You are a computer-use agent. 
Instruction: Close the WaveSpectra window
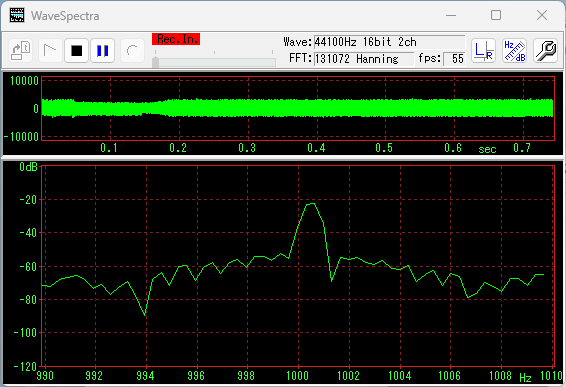(542, 15)
